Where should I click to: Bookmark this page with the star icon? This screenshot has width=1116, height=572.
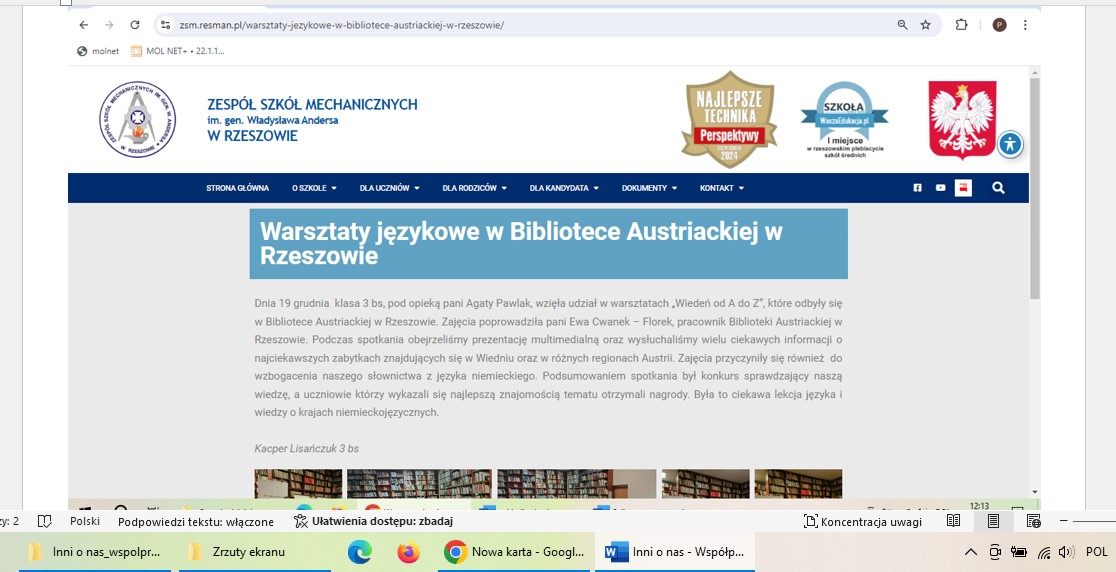coord(926,25)
